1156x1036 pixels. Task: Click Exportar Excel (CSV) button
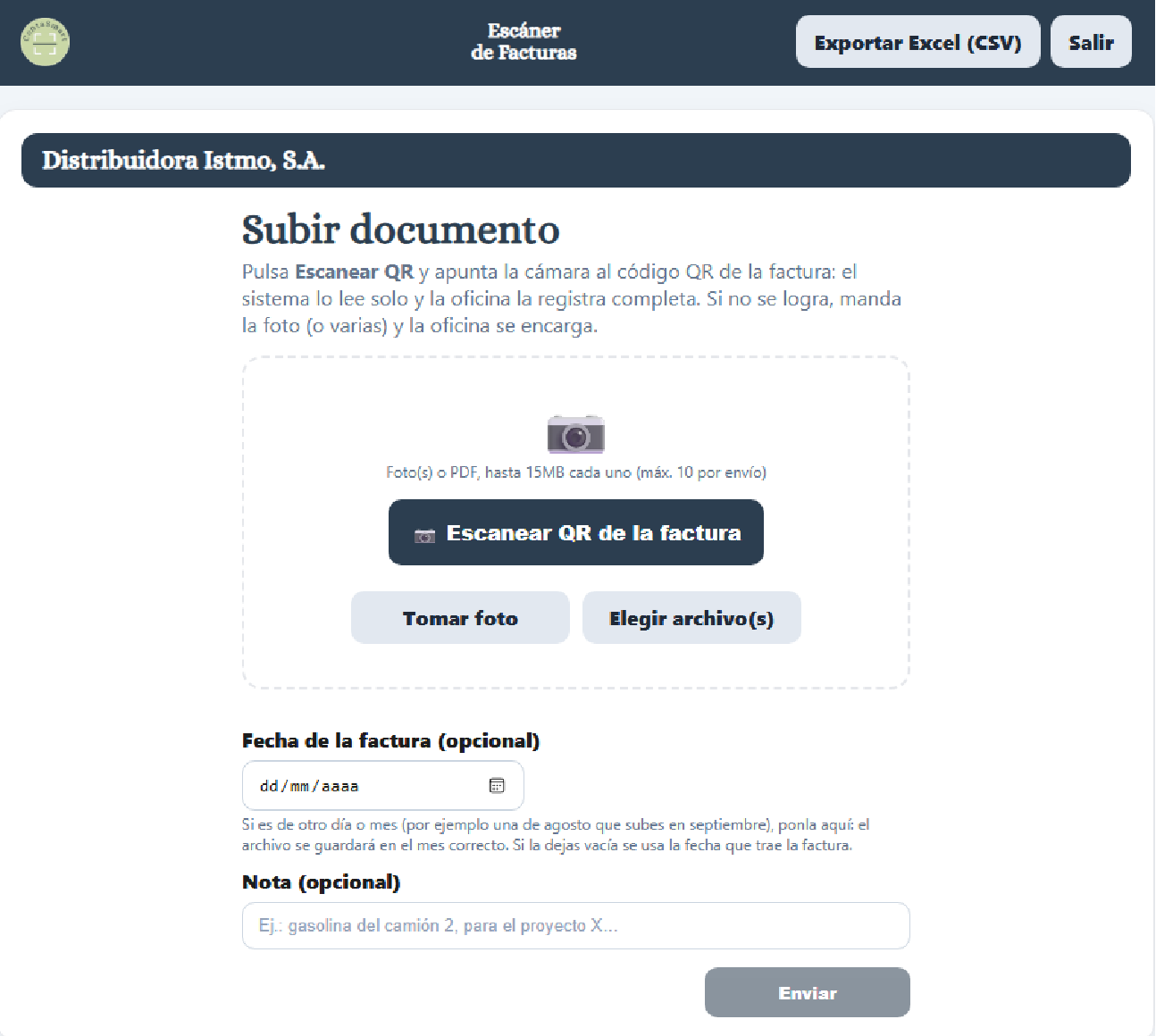(918, 42)
